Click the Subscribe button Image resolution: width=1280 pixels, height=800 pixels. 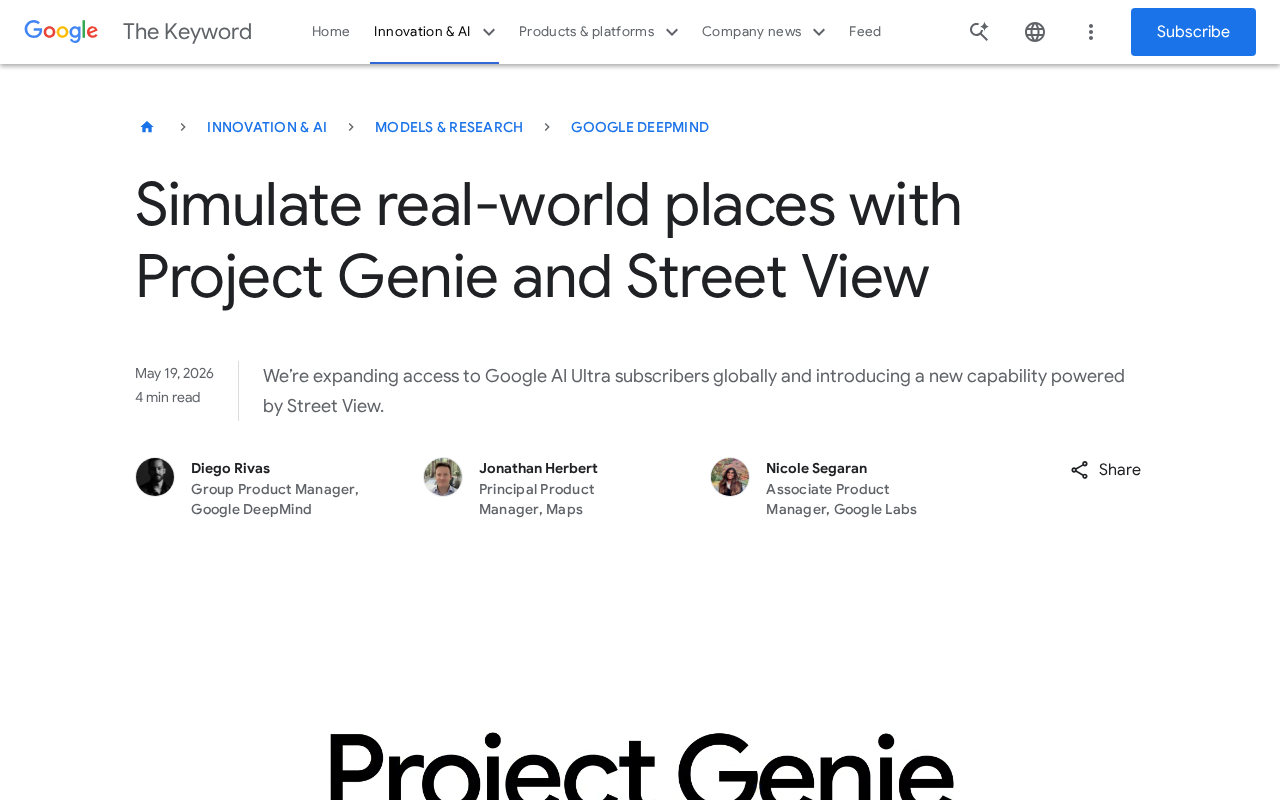coord(1193,32)
